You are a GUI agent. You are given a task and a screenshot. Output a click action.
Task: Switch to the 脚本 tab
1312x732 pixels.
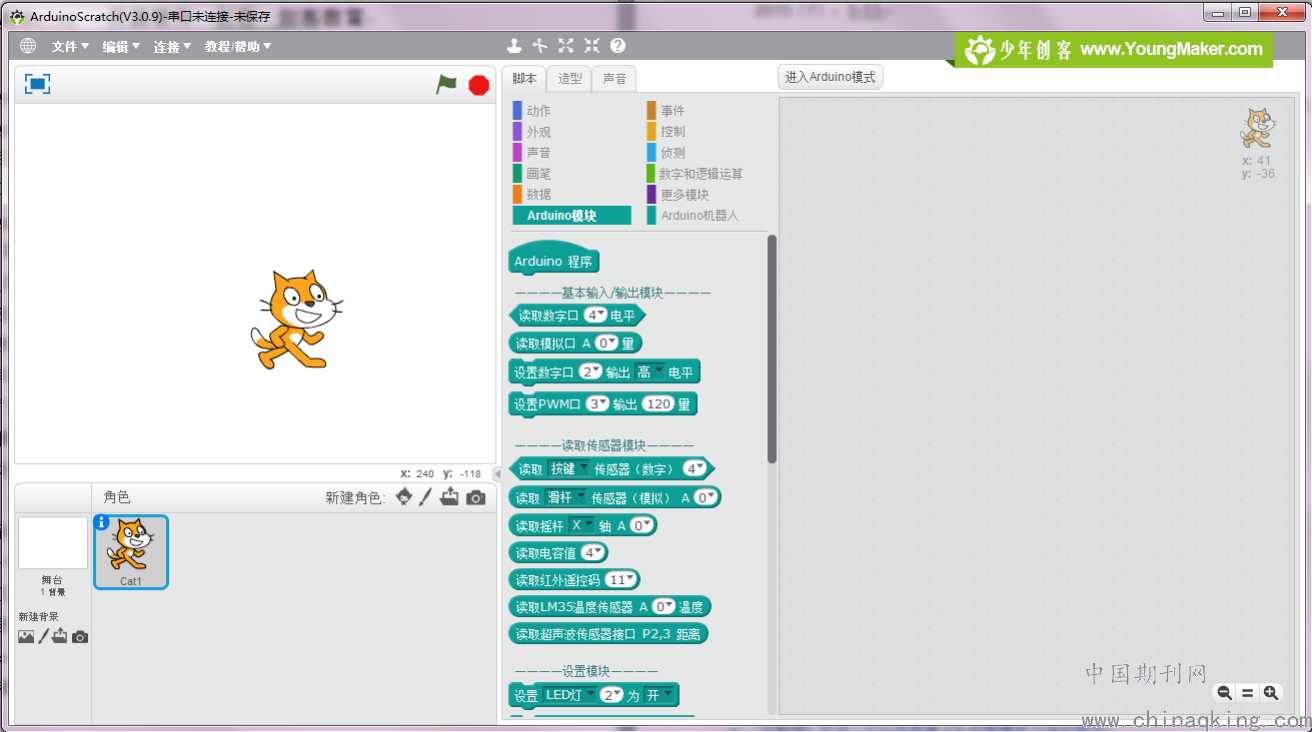[524, 78]
